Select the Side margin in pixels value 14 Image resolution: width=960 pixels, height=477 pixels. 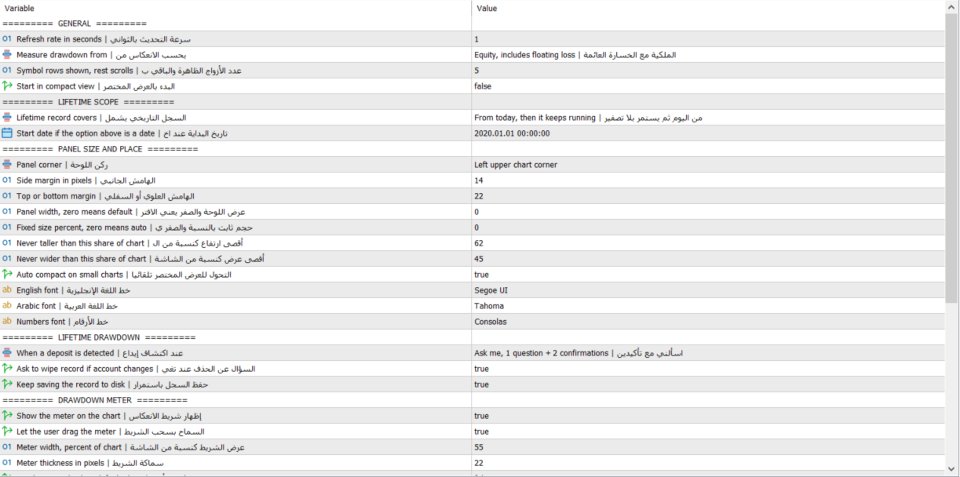(708, 181)
